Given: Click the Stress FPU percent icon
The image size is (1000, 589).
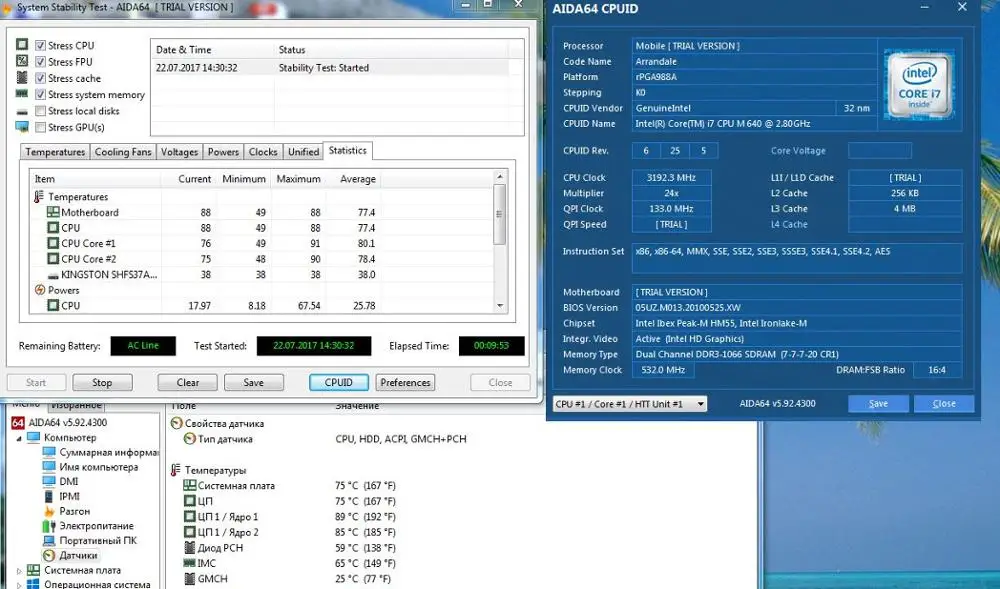Looking at the screenshot, I should coord(22,61).
